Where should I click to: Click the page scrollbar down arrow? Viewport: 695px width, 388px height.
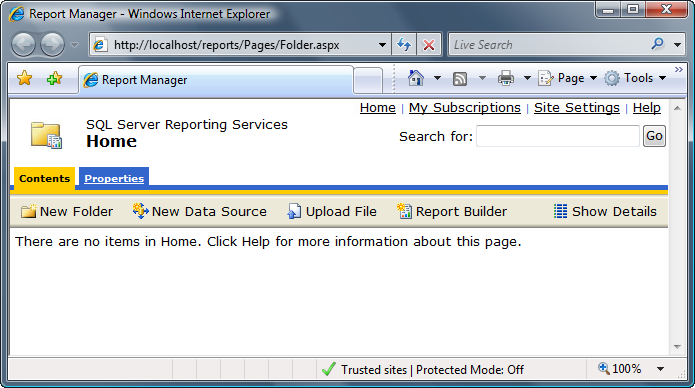[x=677, y=347]
